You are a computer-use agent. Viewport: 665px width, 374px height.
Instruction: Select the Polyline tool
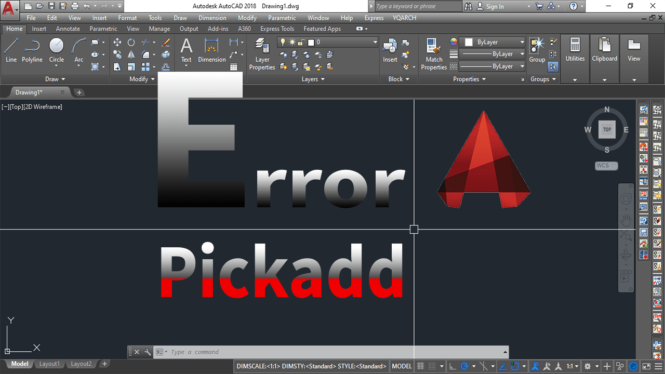[32, 50]
